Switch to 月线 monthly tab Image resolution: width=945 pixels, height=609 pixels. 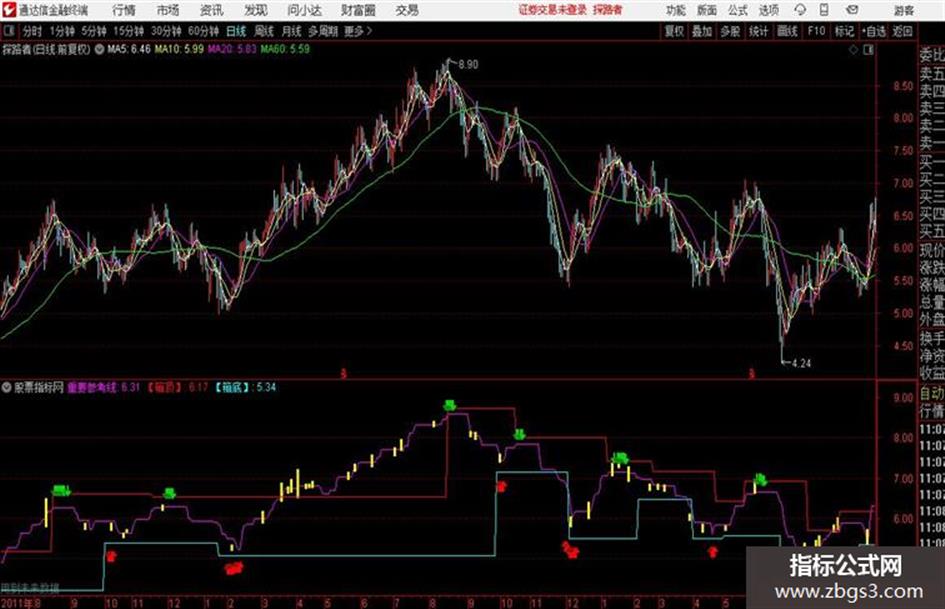pyautogui.click(x=291, y=31)
